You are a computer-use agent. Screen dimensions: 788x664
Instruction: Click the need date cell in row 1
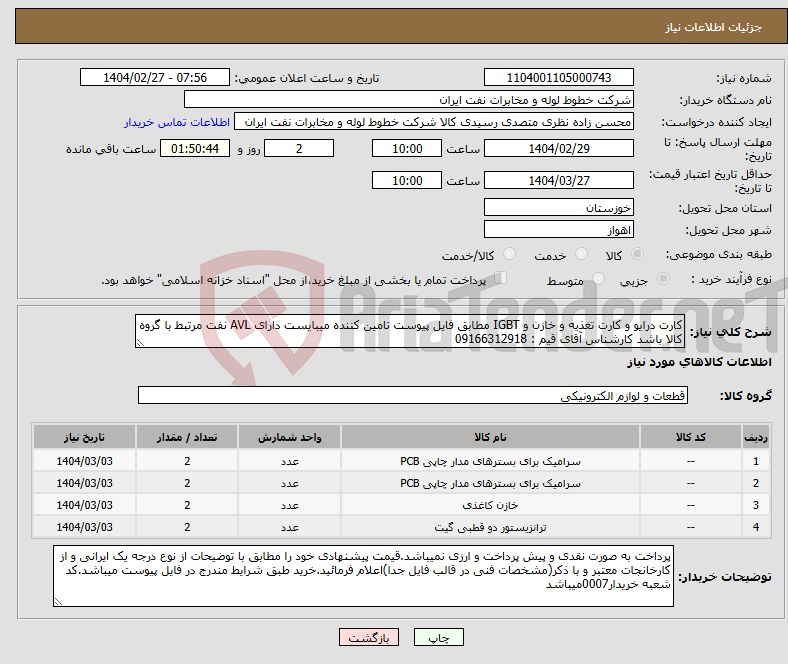(x=84, y=461)
